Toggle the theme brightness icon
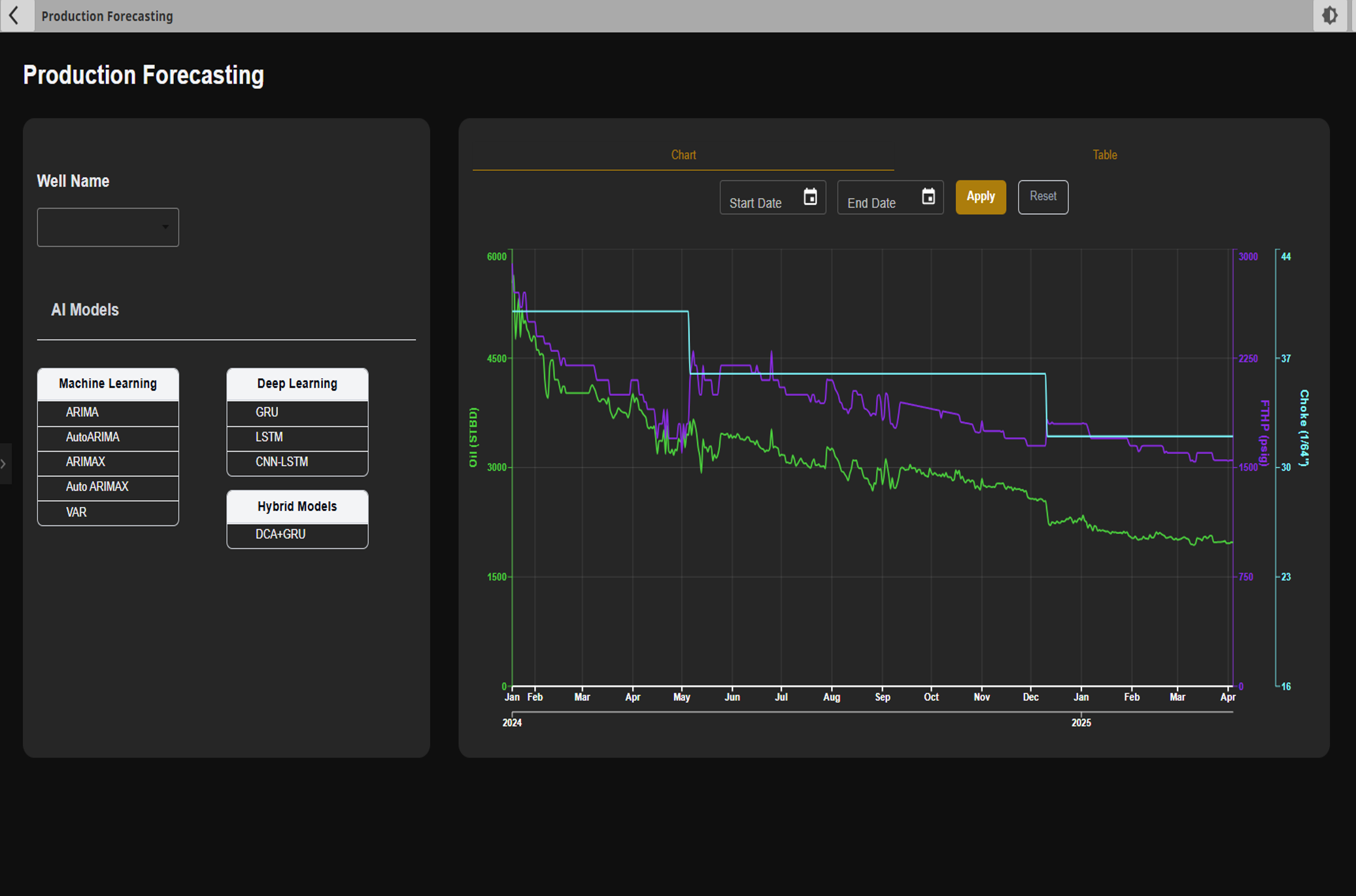Screen dimensions: 1356x896 1330,16
